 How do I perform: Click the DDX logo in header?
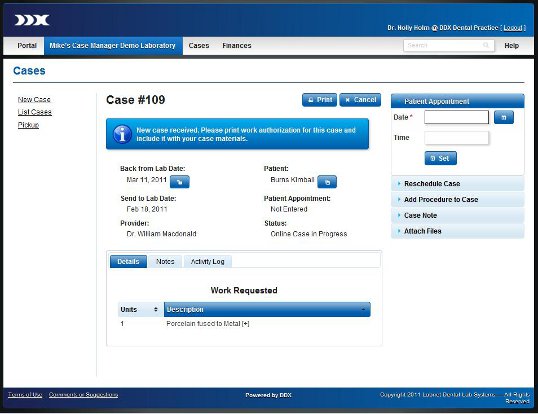tap(32, 20)
